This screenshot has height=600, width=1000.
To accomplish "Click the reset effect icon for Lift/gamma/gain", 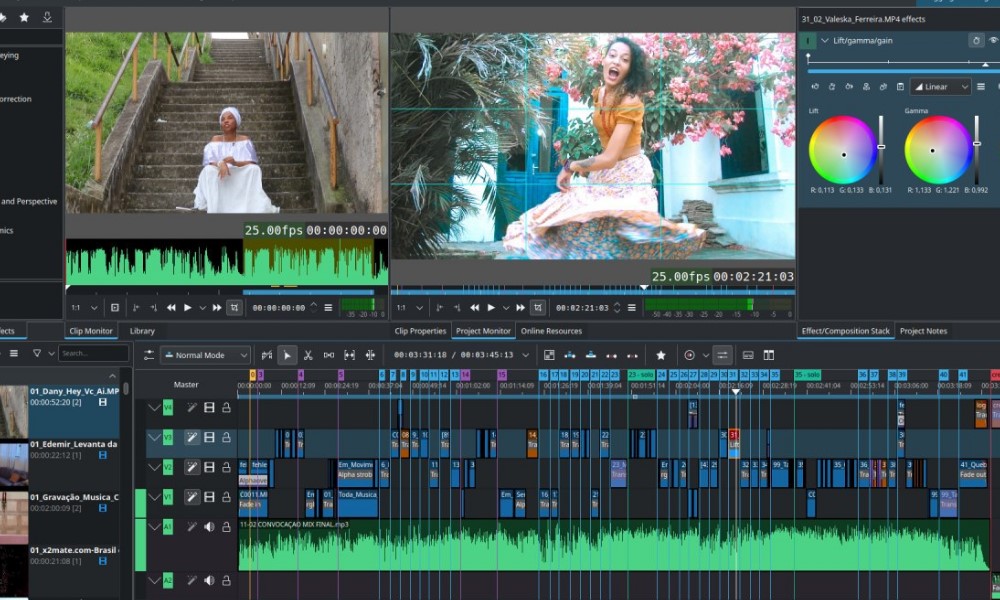I will pos(976,40).
